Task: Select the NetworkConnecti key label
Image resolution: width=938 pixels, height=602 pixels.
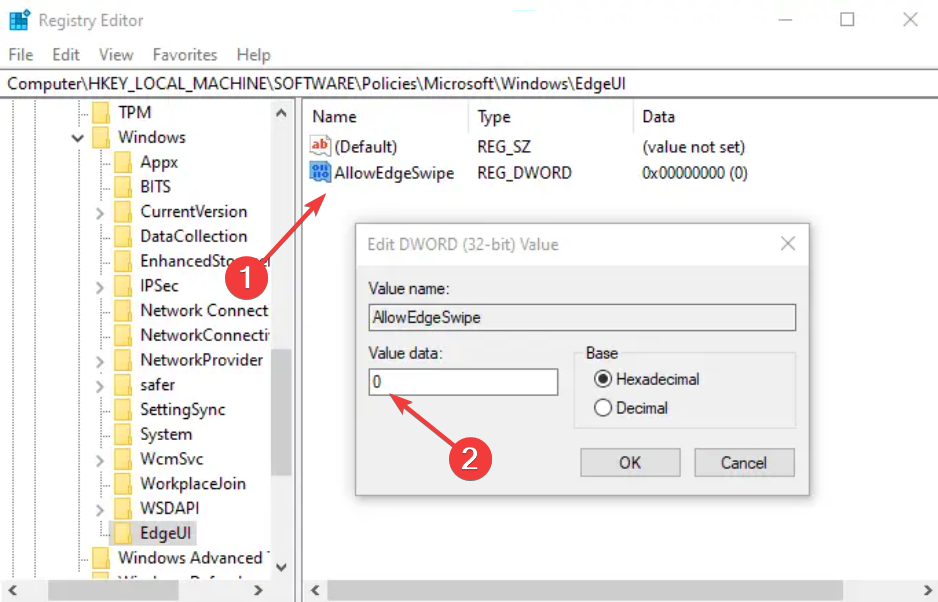Action: click(x=205, y=335)
